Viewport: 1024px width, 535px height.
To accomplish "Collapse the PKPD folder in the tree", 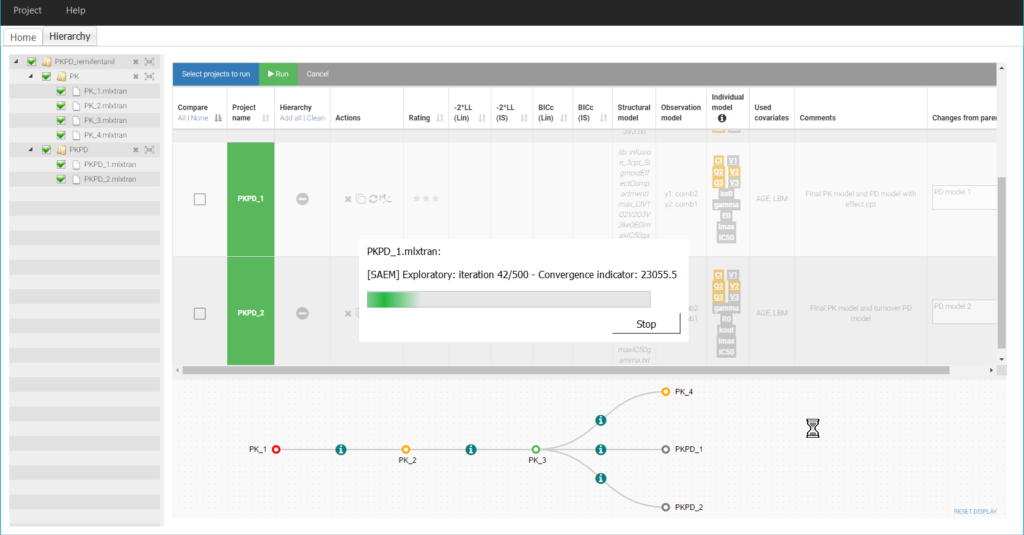I will pos(29,150).
